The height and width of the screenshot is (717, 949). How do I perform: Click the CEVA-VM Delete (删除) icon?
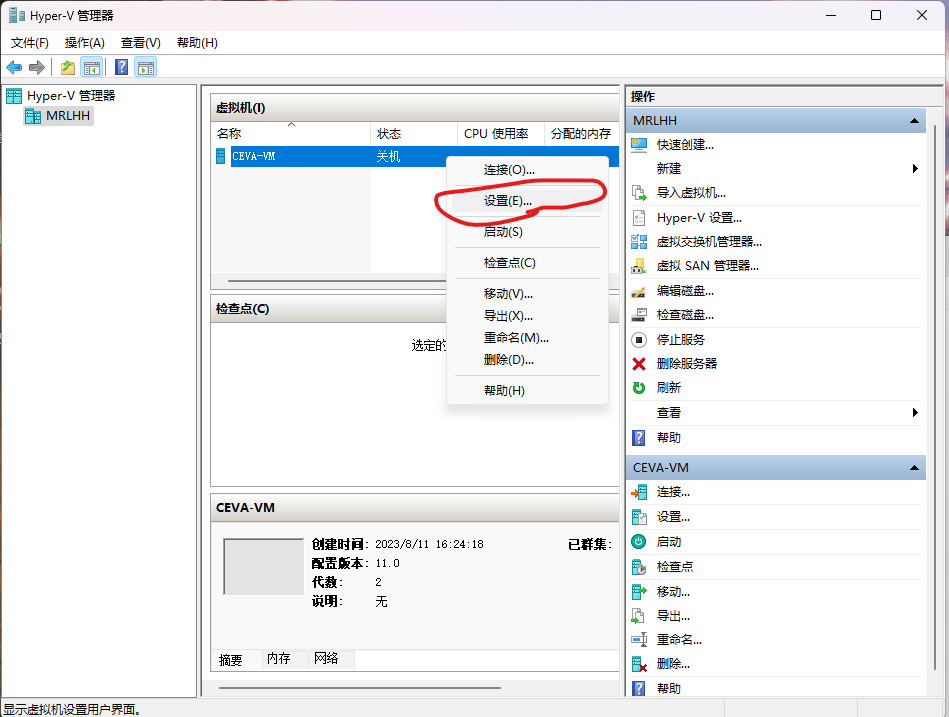(639, 664)
